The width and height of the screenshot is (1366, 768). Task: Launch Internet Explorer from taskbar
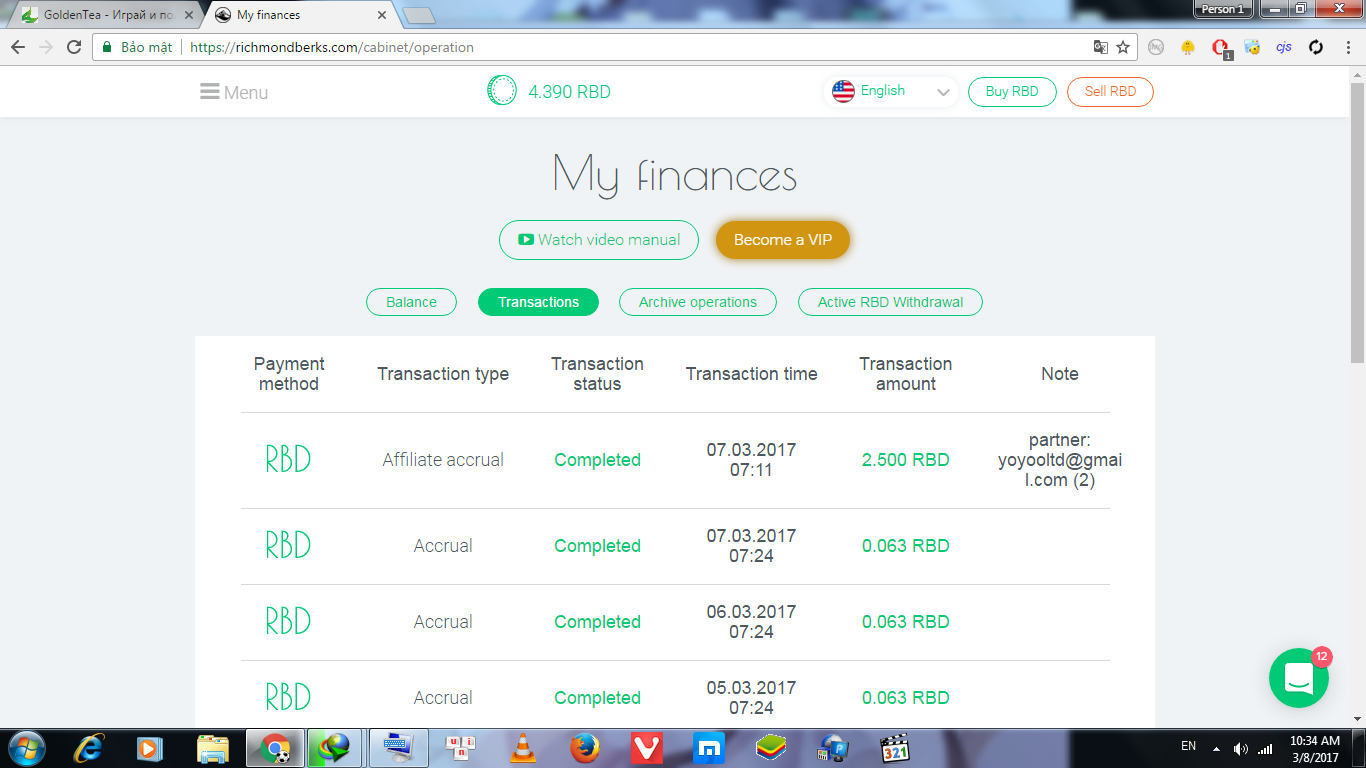coord(89,748)
